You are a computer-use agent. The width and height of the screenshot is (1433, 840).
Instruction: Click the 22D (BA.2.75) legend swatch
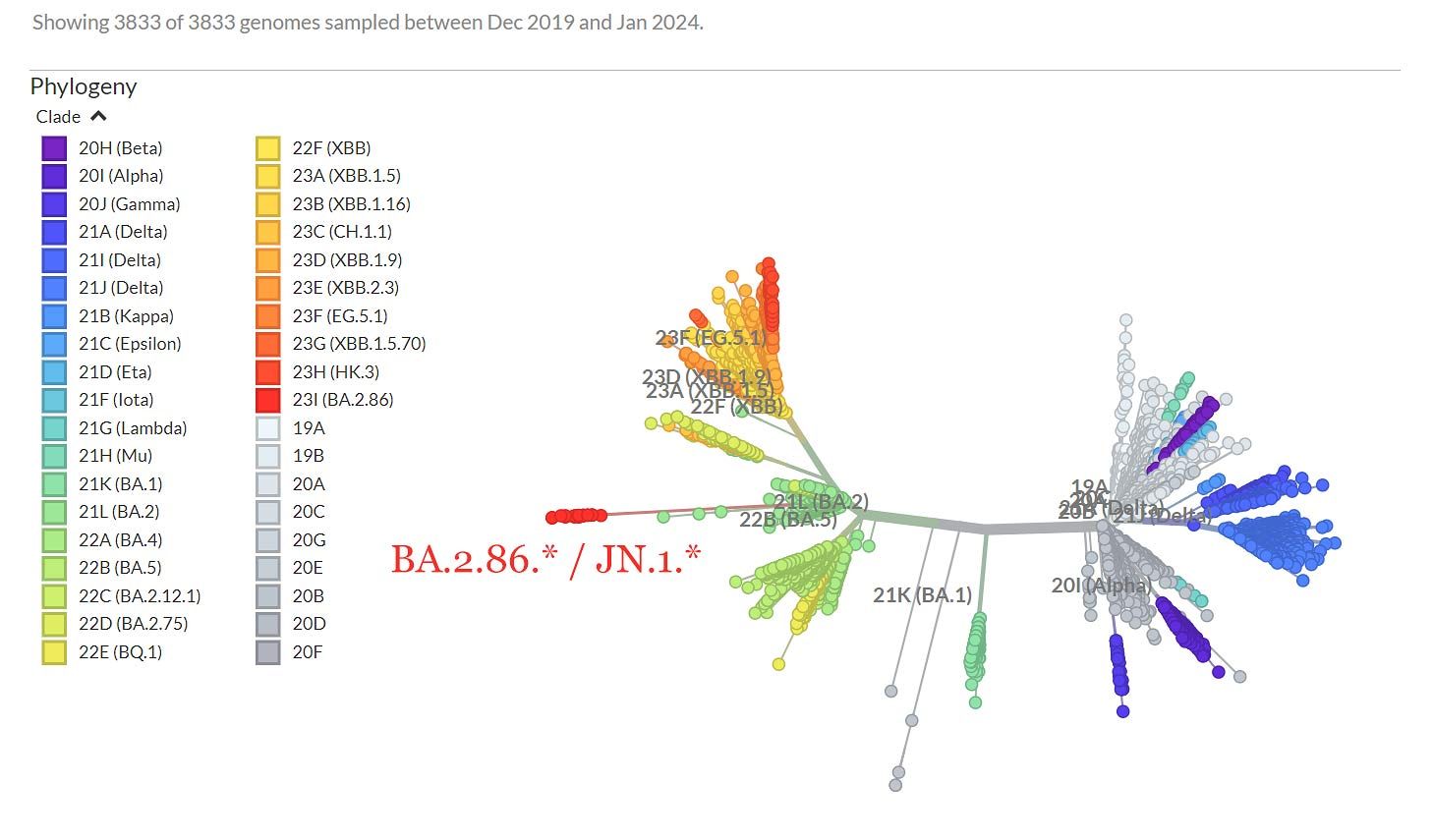(x=54, y=624)
